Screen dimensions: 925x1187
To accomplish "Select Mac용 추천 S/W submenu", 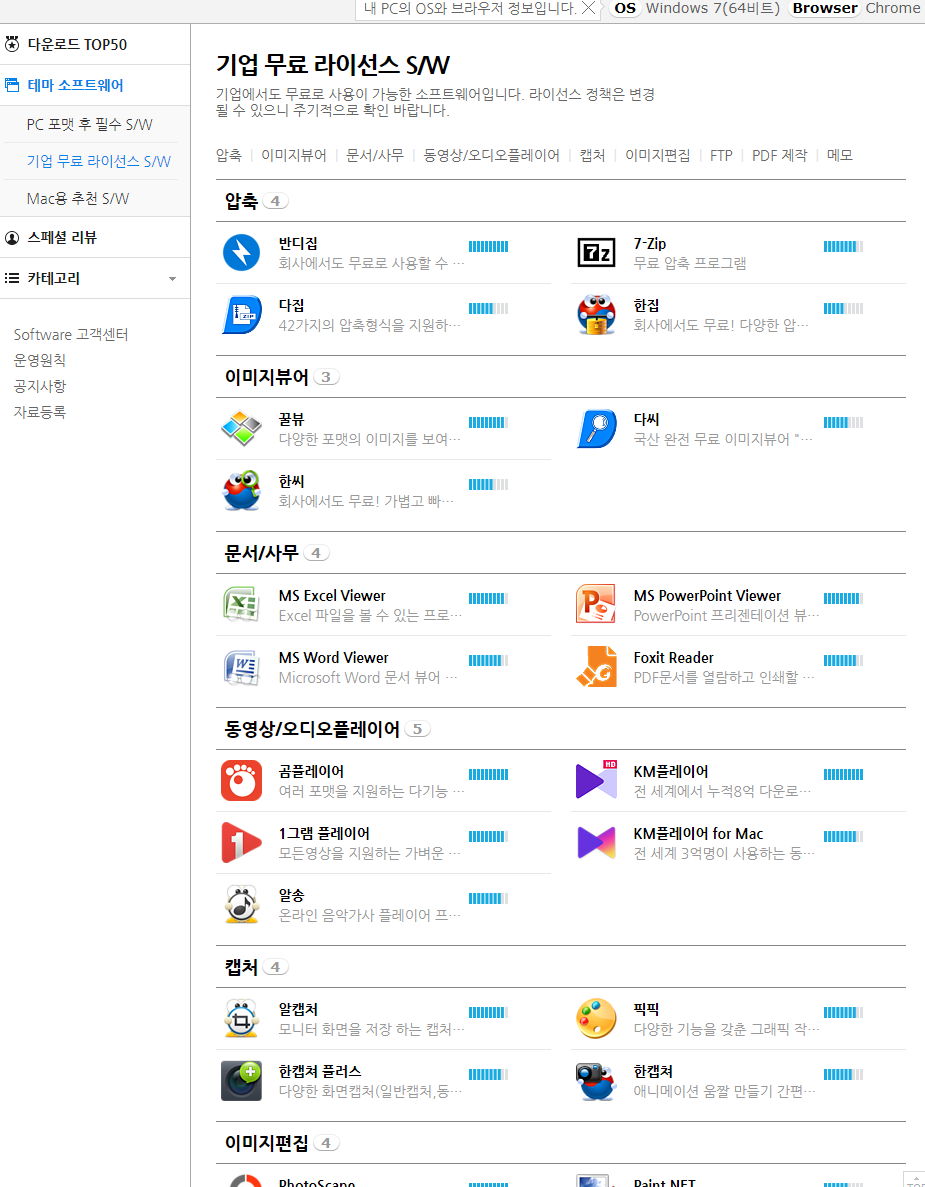I will point(78,198).
